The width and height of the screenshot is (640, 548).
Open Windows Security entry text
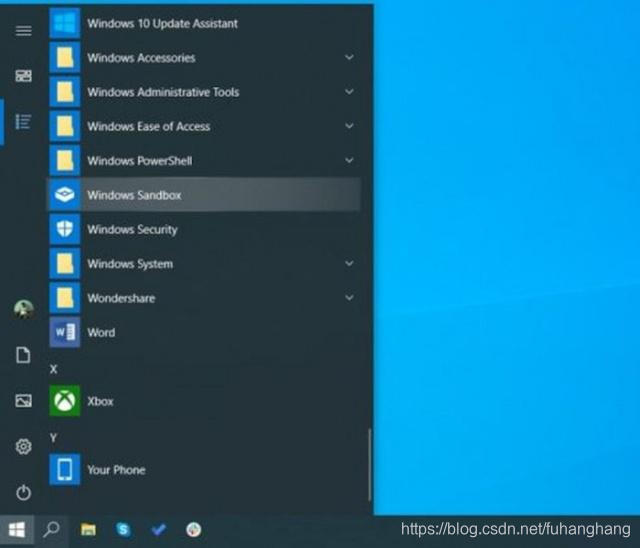pos(132,230)
